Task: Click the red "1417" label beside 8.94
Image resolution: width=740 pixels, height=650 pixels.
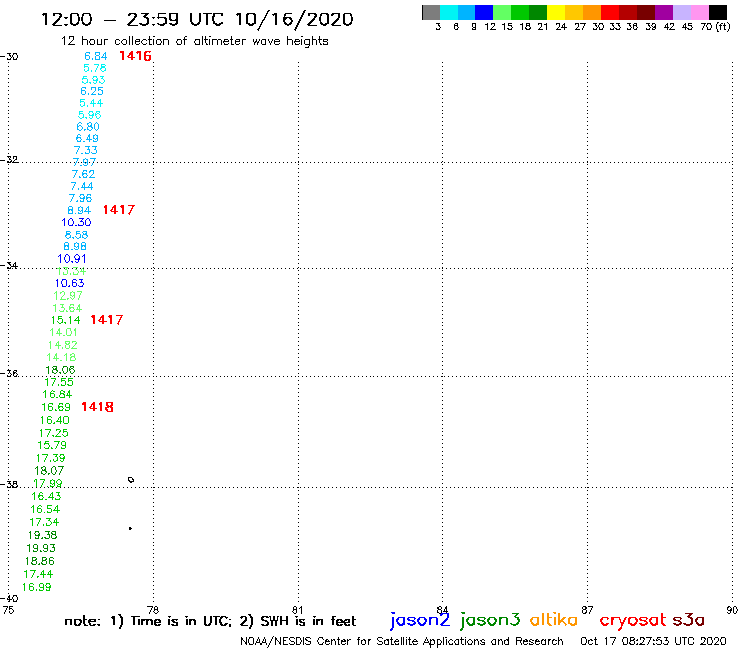Action: pos(119,210)
